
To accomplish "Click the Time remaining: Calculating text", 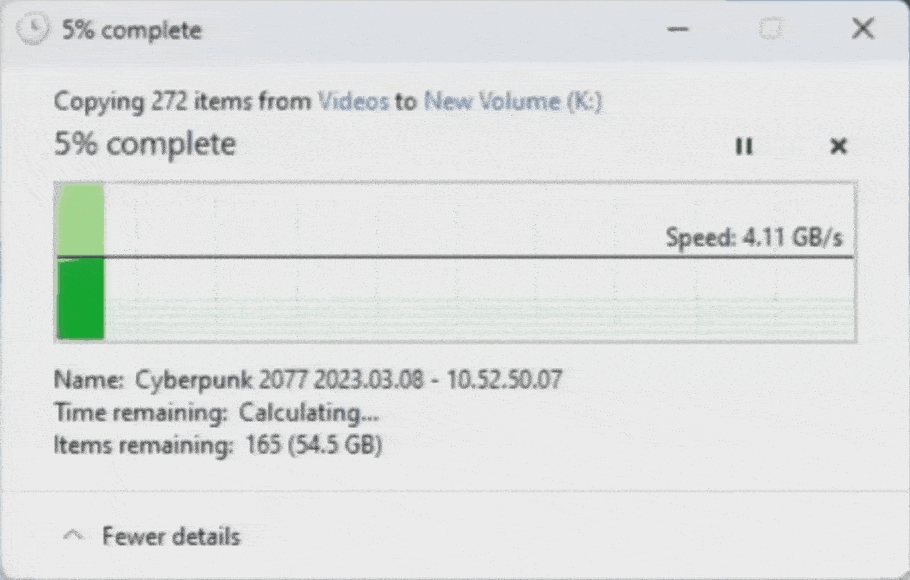I will (216, 413).
